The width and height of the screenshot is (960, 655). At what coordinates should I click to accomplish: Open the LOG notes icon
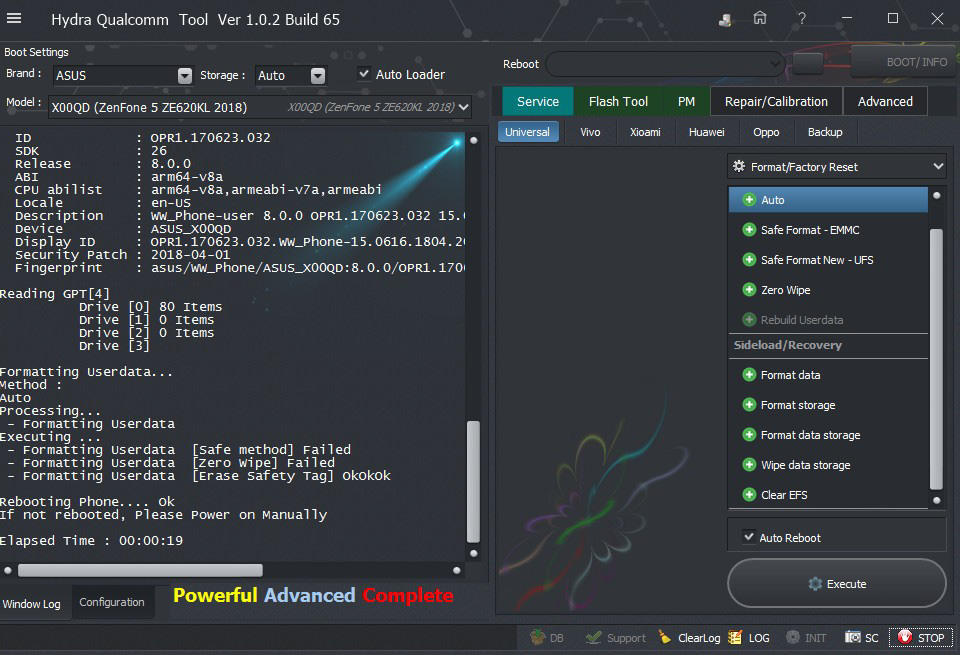[736, 637]
